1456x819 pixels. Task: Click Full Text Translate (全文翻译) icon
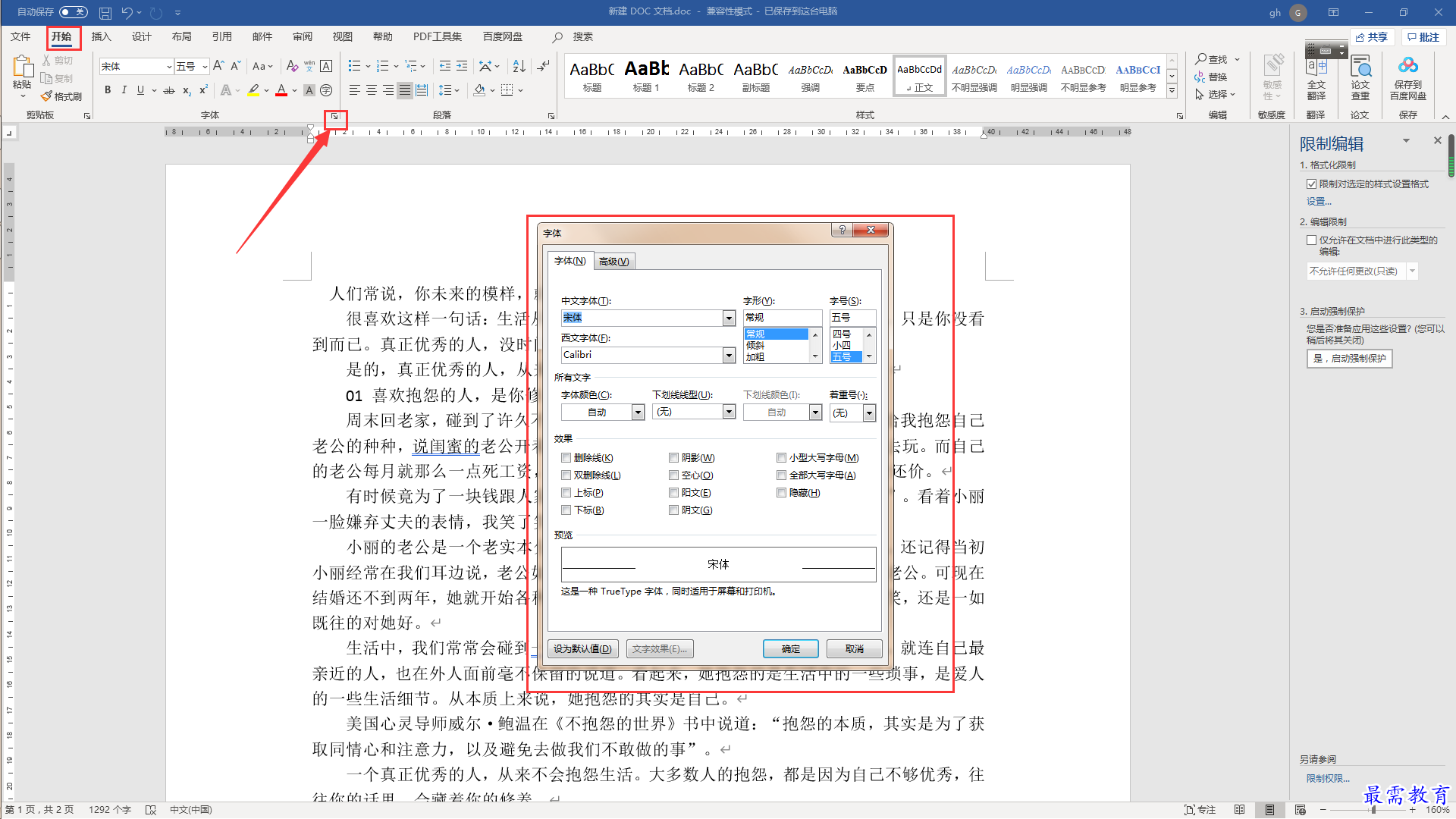(1316, 78)
